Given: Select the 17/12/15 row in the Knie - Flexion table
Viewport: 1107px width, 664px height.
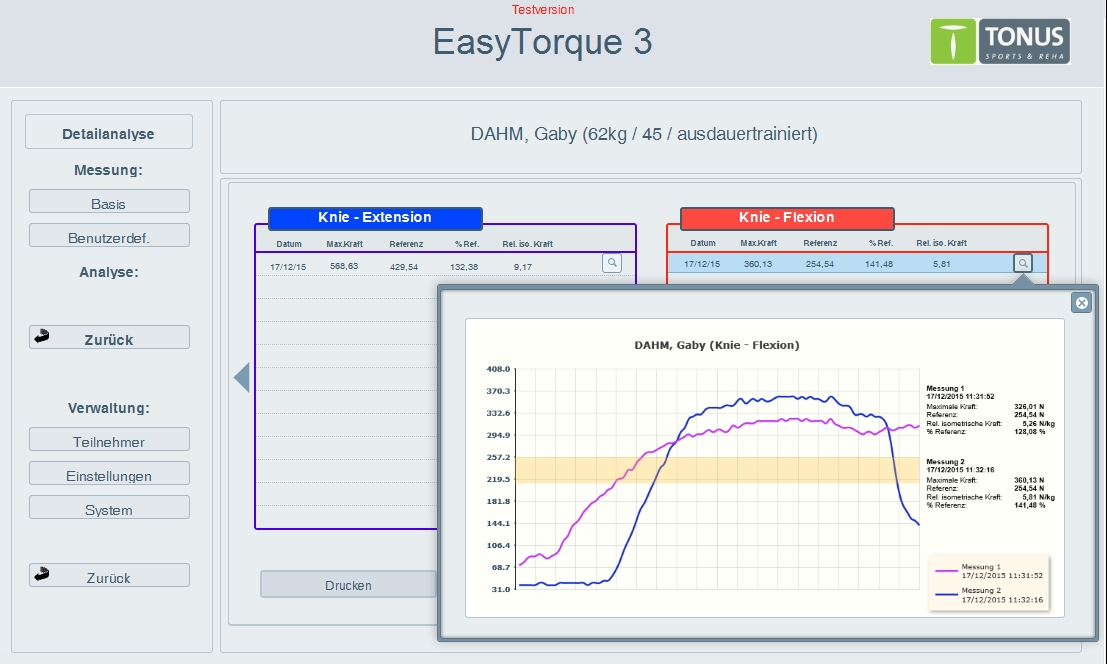Looking at the screenshot, I should point(857,264).
